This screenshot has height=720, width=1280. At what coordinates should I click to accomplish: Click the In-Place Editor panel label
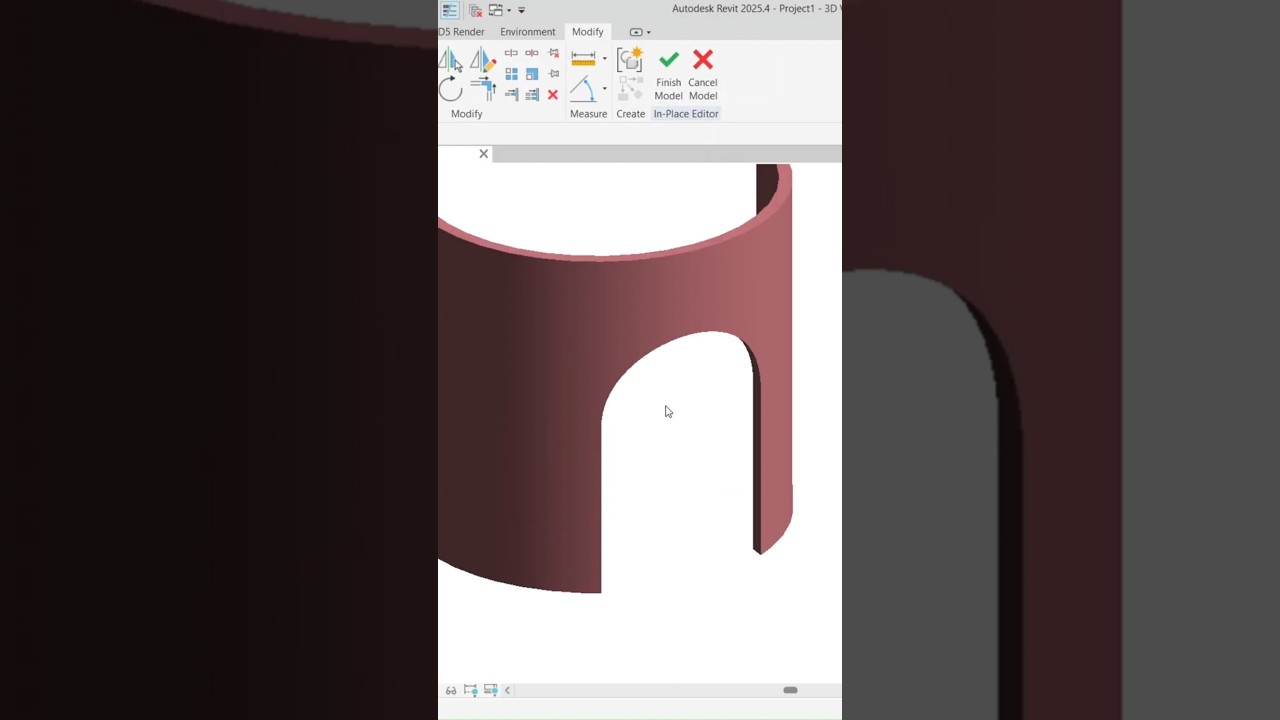686,114
